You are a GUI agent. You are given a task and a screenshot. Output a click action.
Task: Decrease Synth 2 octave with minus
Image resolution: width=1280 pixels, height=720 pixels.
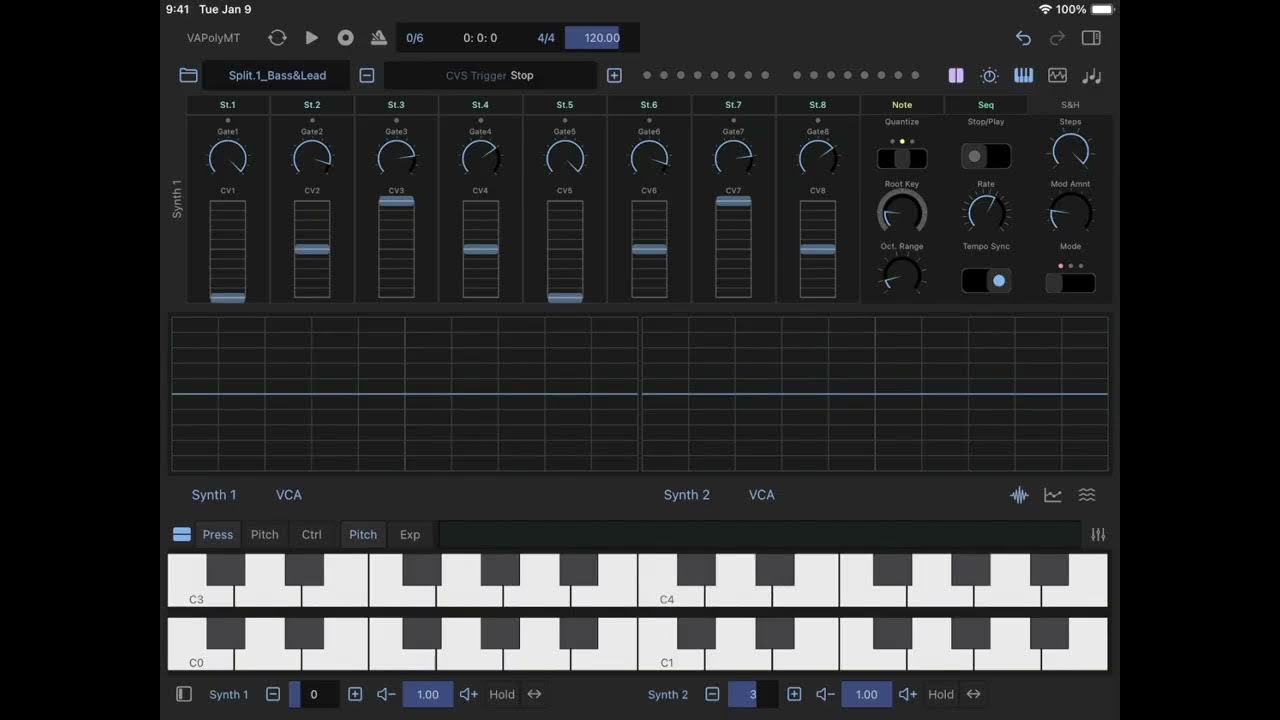[x=712, y=694]
